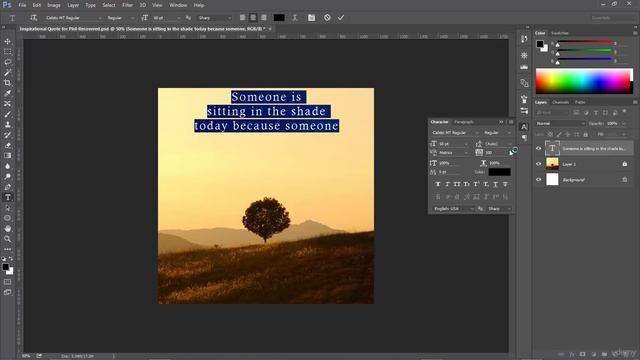This screenshot has width=640, height=360.
Task: Switch to the Paths tab
Action: pyautogui.click(x=580, y=102)
